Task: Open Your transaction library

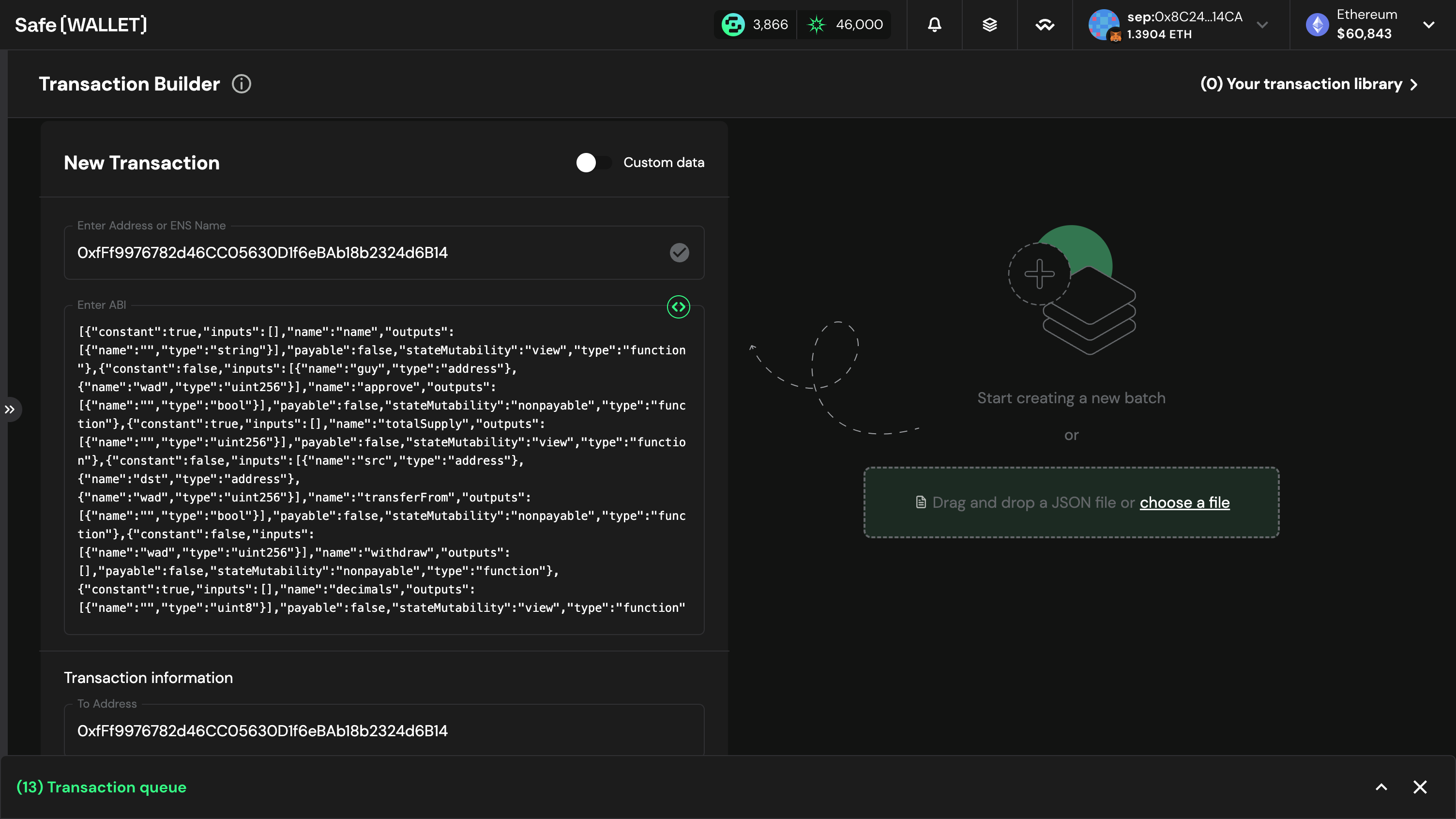Action: (1309, 84)
